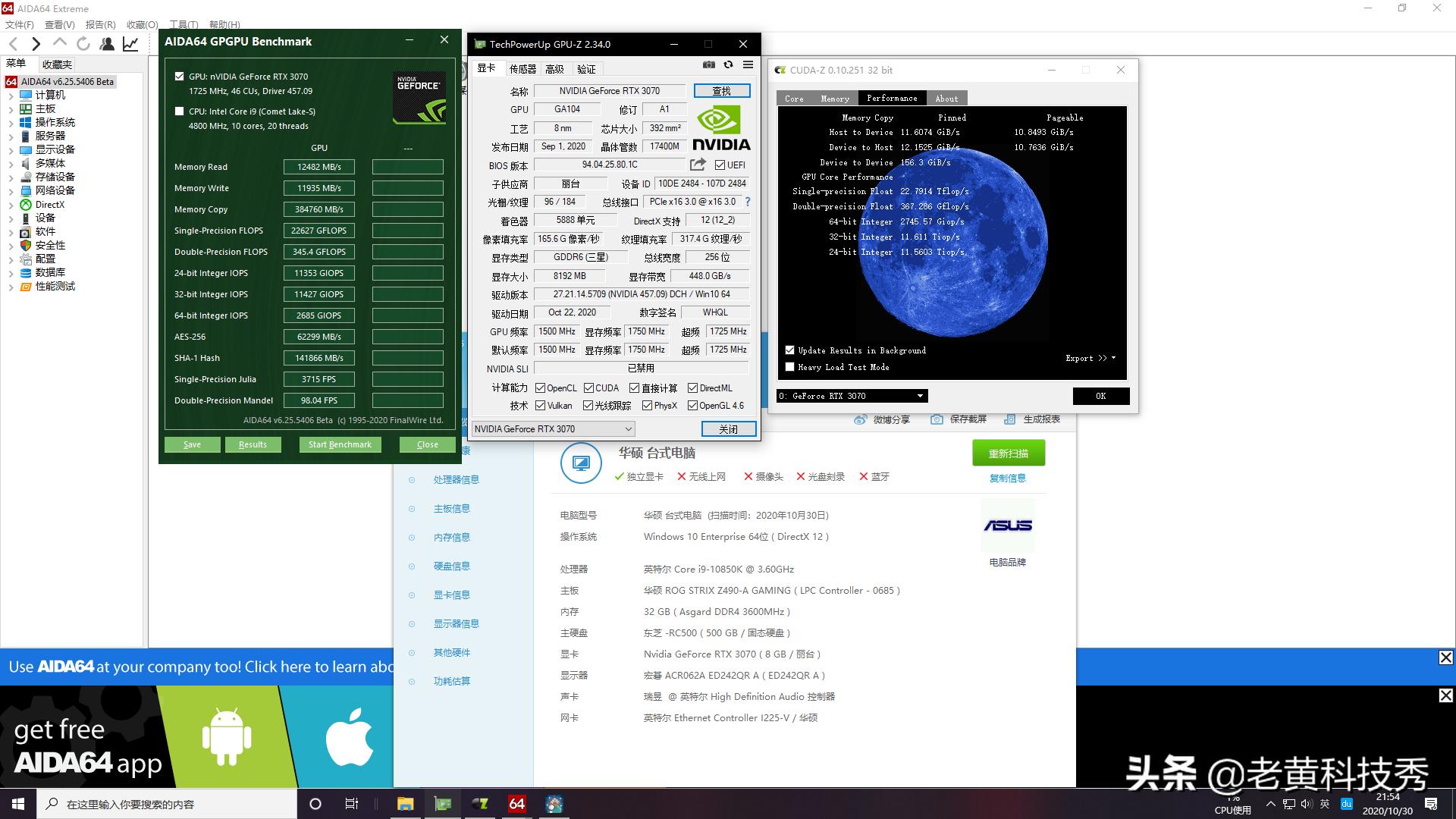Click the share icon beside BIOS version
This screenshot has height=819, width=1456.
pyautogui.click(x=697, y=164)
